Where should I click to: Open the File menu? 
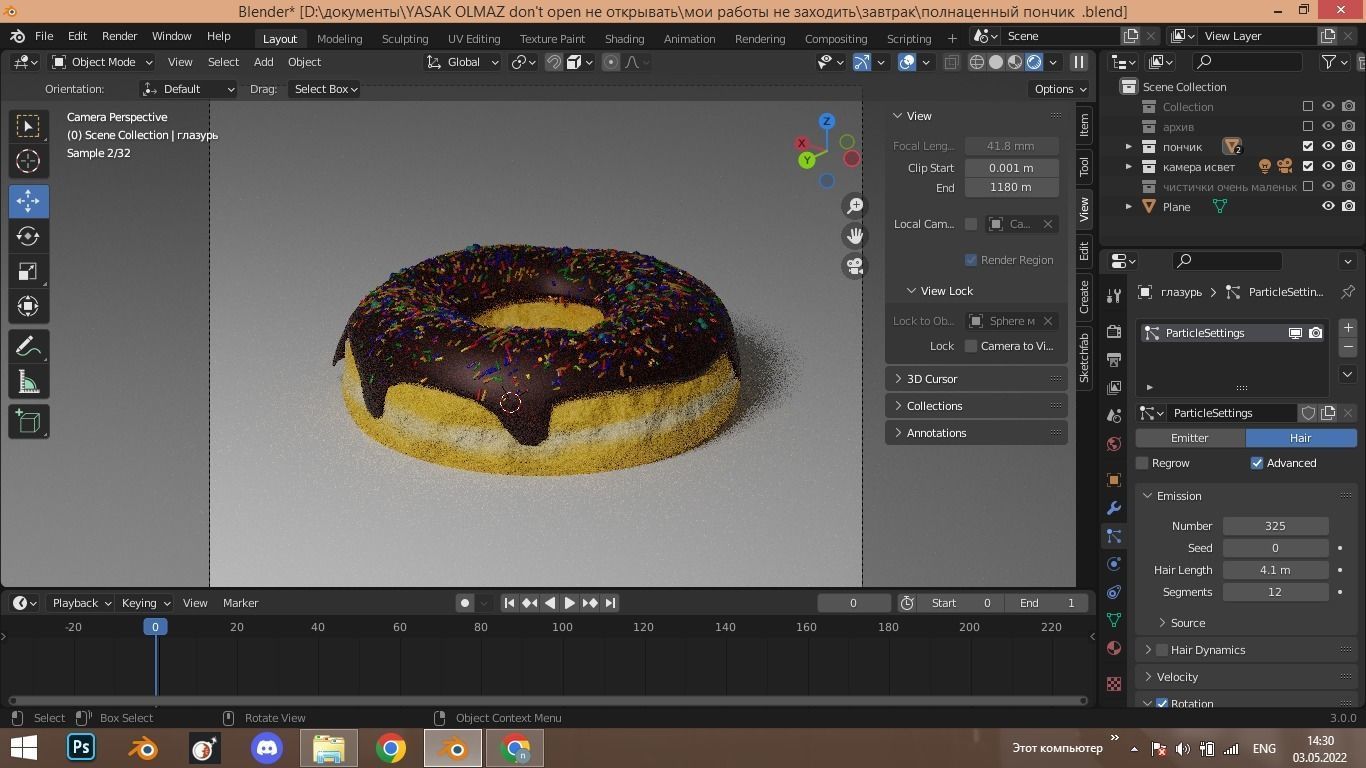pyautogui.click(x=44, y=36)
